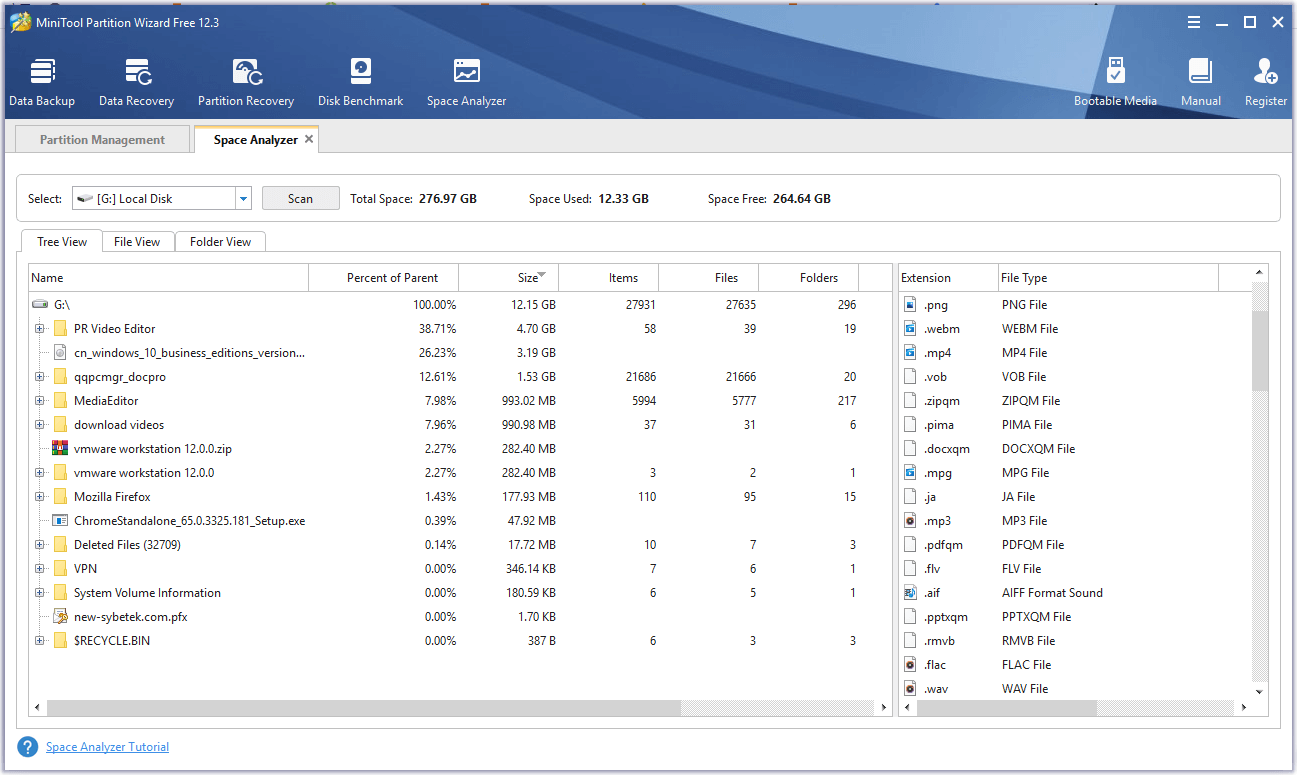Expand the PR Video Editor folder

(38, 328)
